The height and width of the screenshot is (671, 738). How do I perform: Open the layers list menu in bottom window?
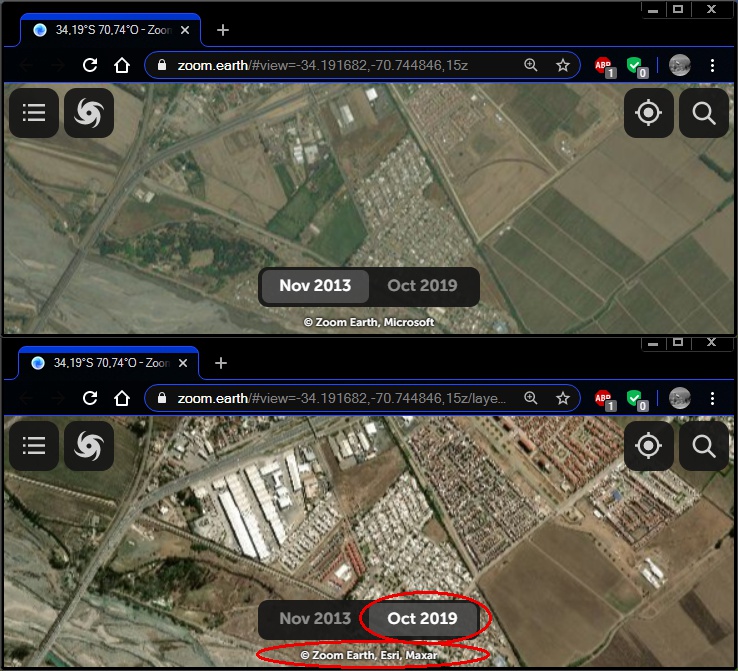coord(34,446)
